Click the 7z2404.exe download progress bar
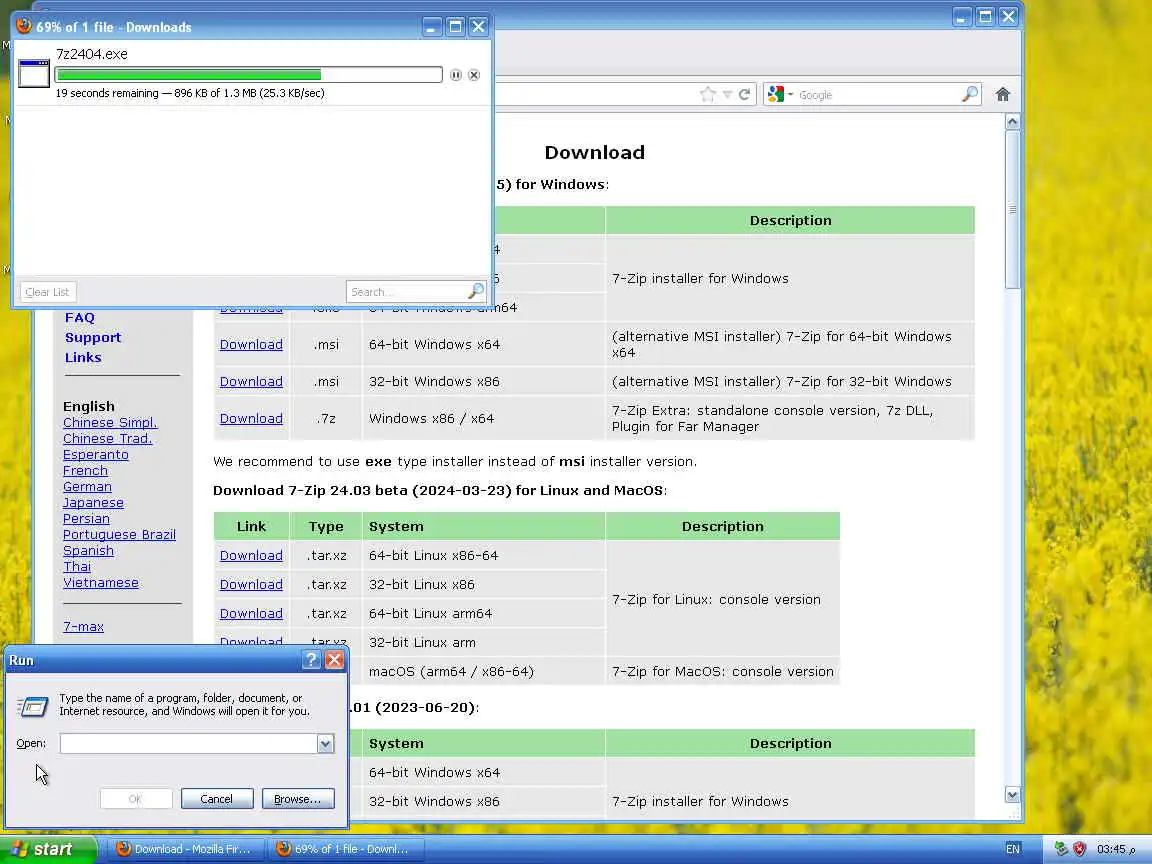The width and height of the screenshot is (1152, 864). click(249, 75)
